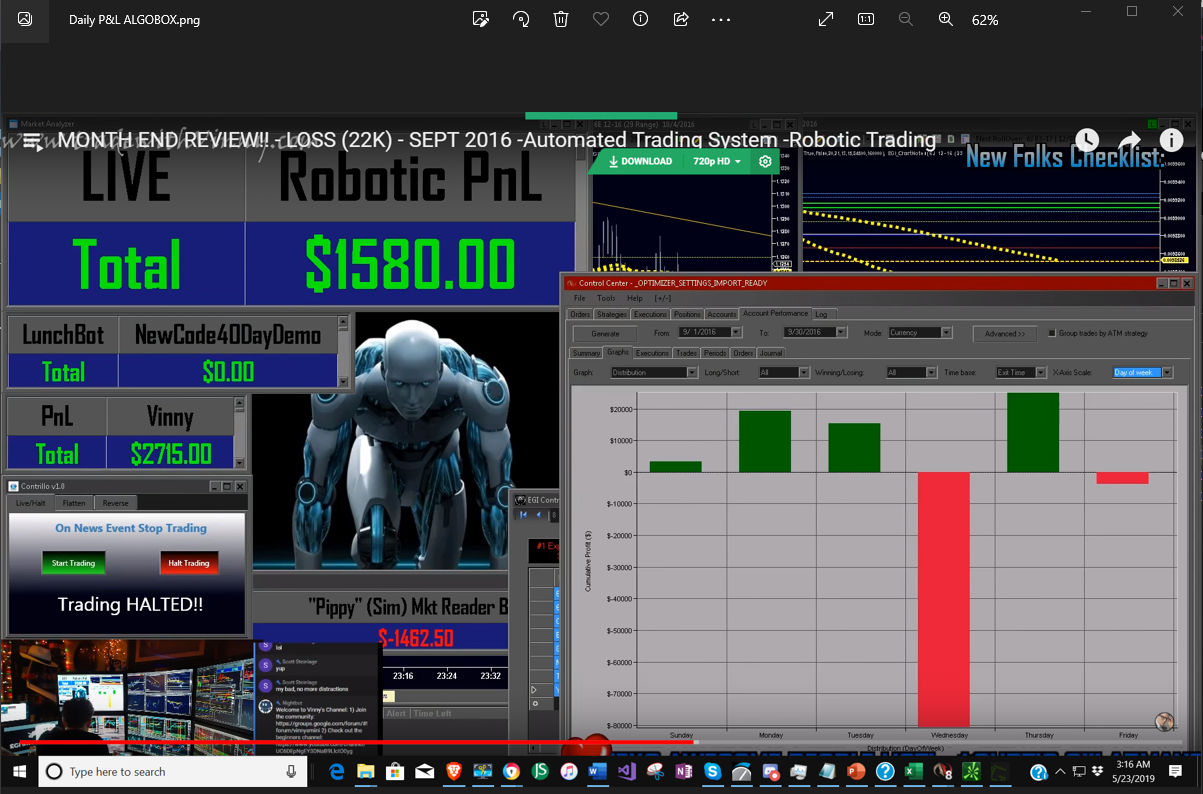Switch to the Strategies tab in Control Center
Image resolution: width=1203 pixels, height=794 pixels.
611,314
